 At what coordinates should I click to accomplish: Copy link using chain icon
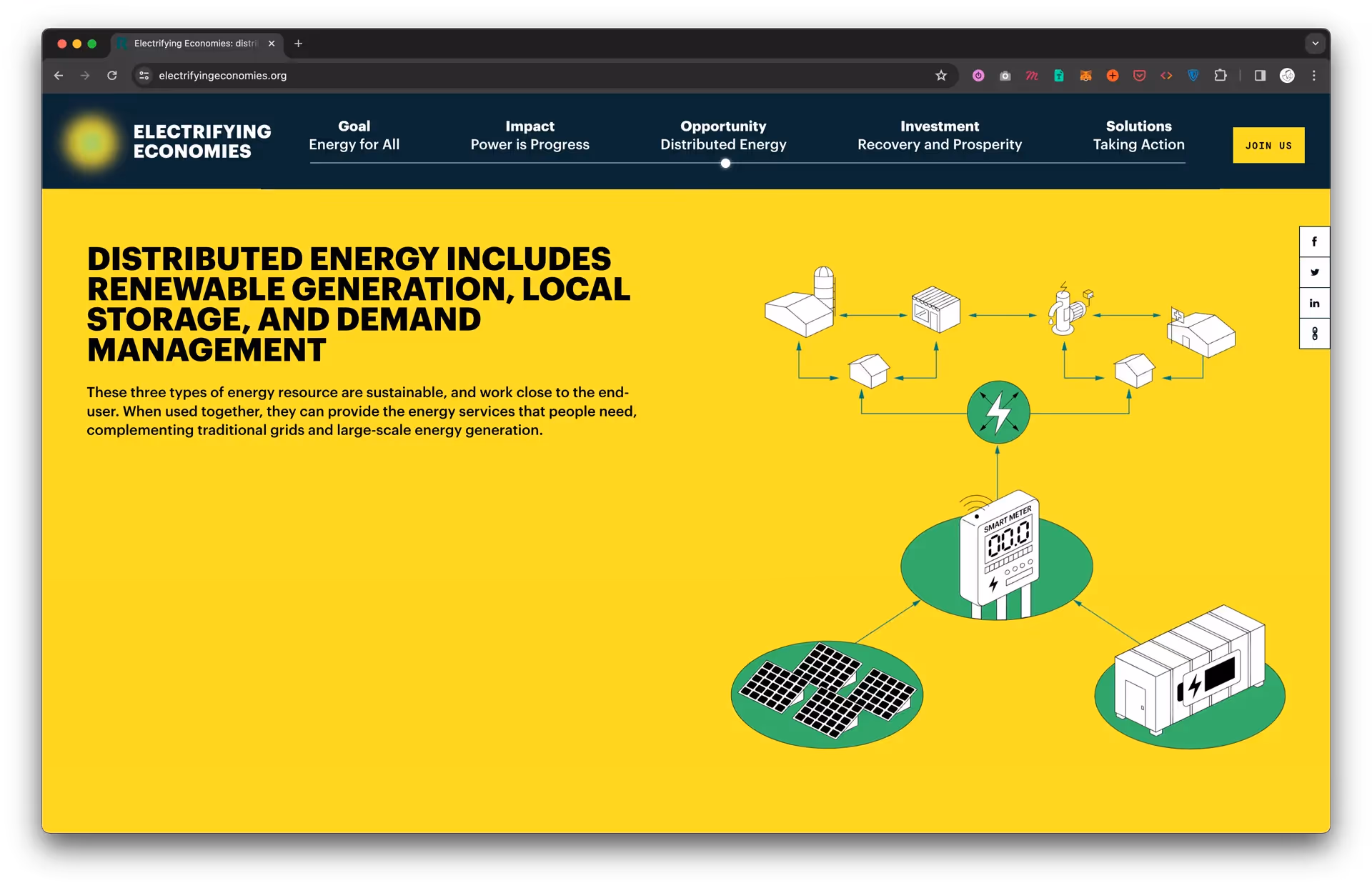pos(1314,334)
